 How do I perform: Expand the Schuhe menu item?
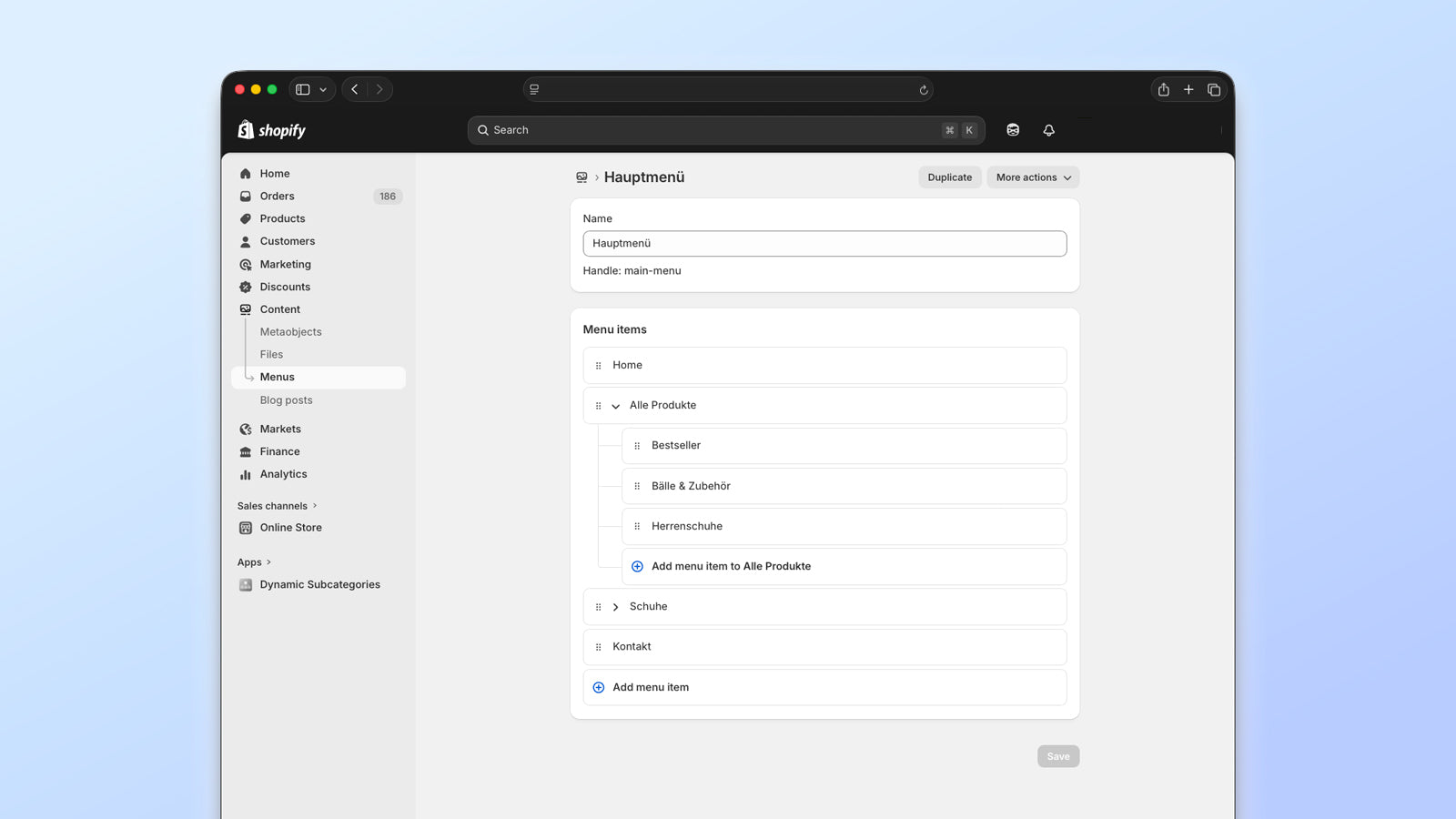pos(616,606)
